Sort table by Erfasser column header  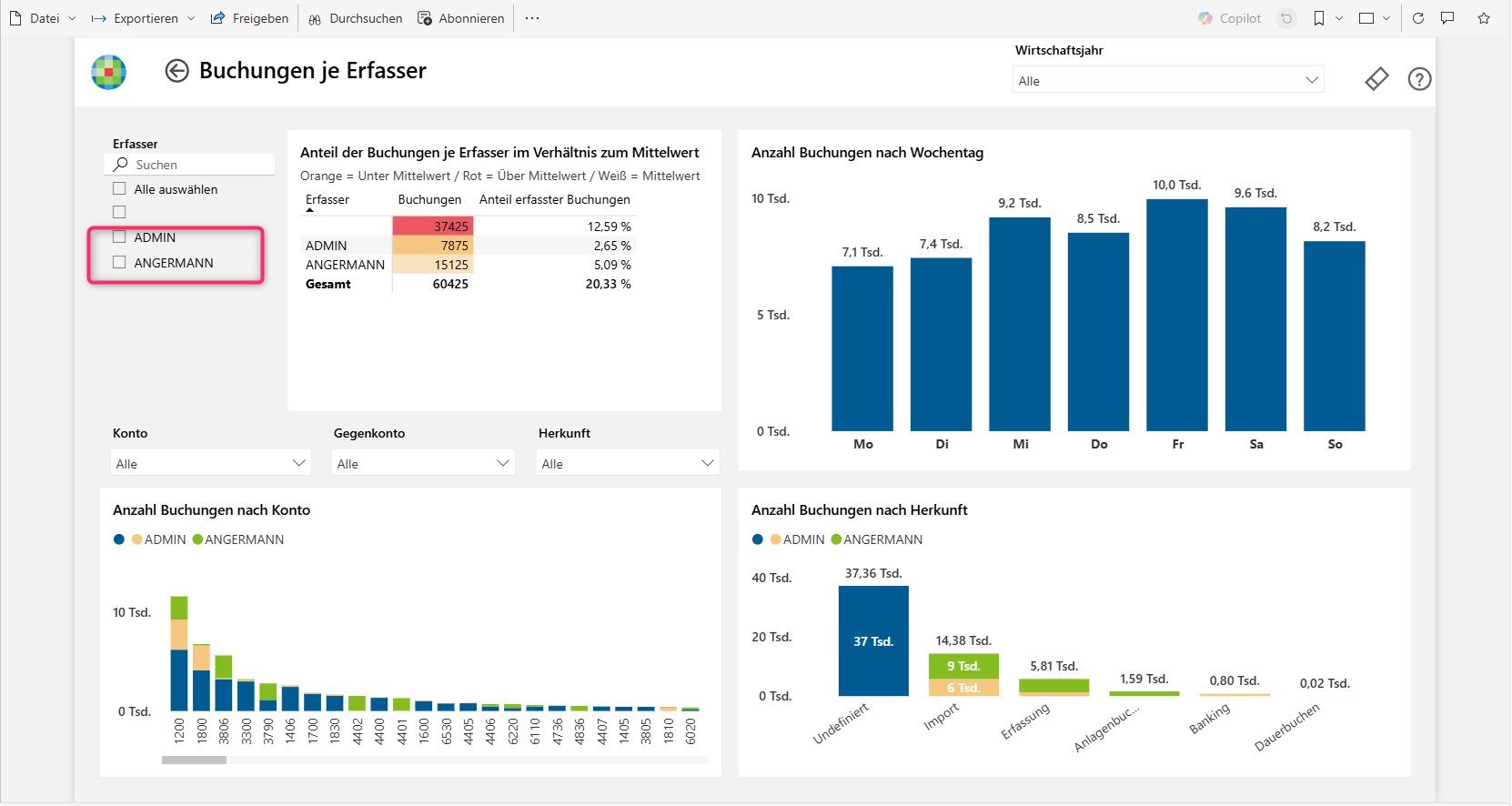[x=328, y=199]
